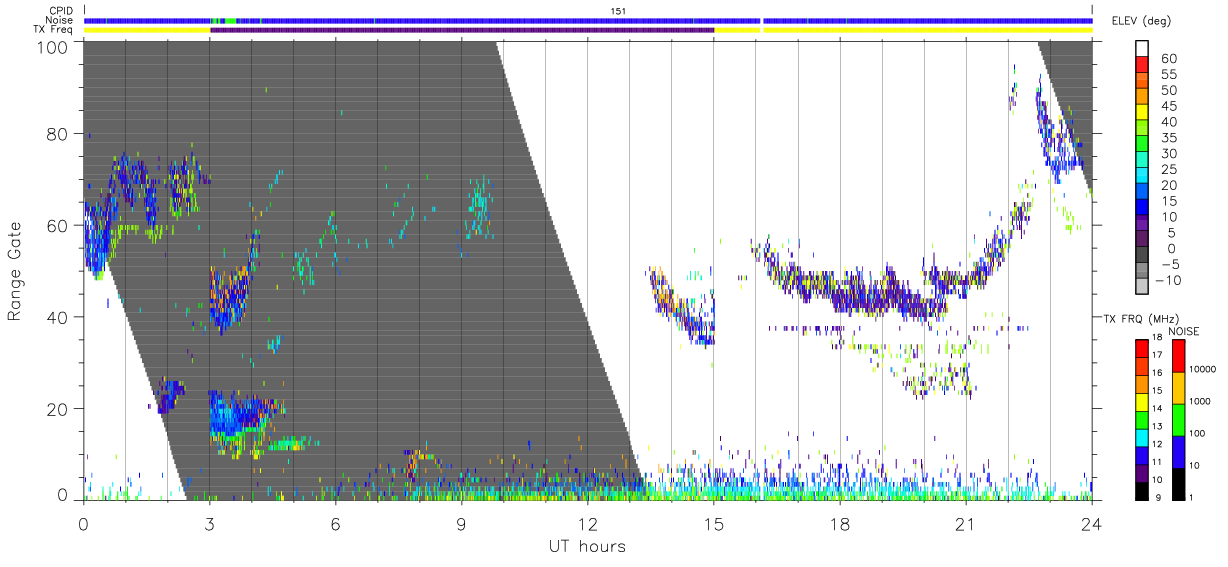1228x567 pixels.
Task: Click the 'Range Gate' y-axis title
Action: coord(16,271)
